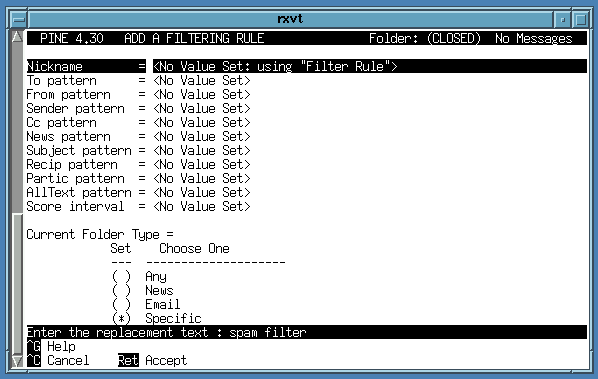The image size is (598, 379).
Task: Select the Subject pattern value
Action: pyautogui.click(x=202, y=151)
